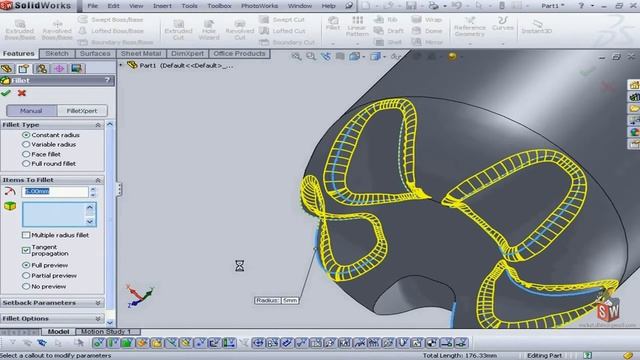Open the ConfigurationManager tab icon

(41, 69)
